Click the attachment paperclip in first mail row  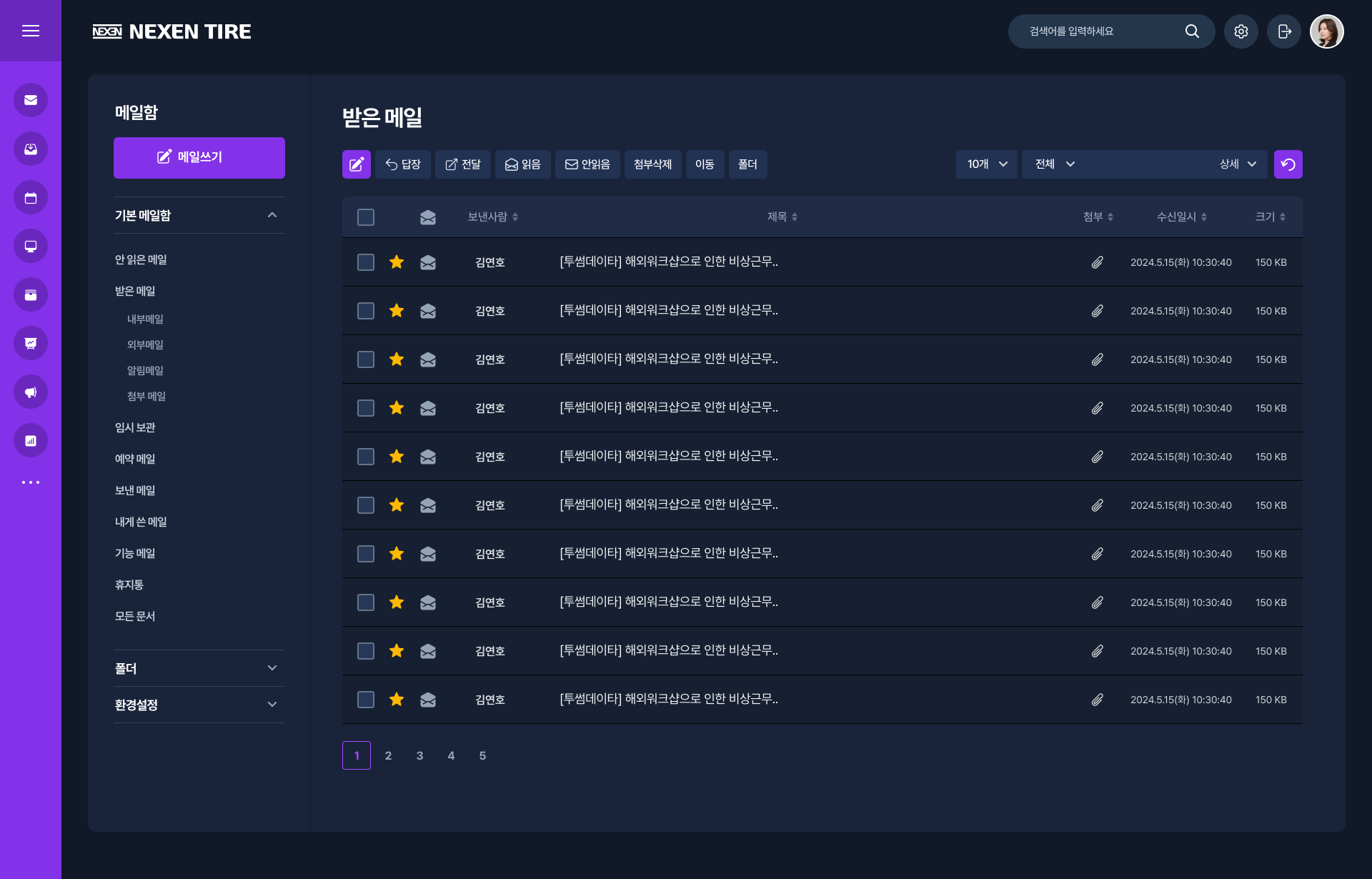click(1097, 262)
